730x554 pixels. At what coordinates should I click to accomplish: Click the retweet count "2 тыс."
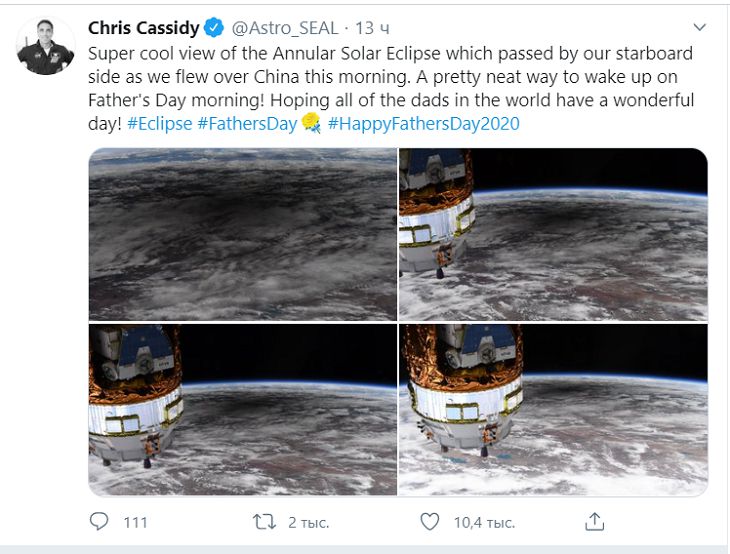click(308, 522)
